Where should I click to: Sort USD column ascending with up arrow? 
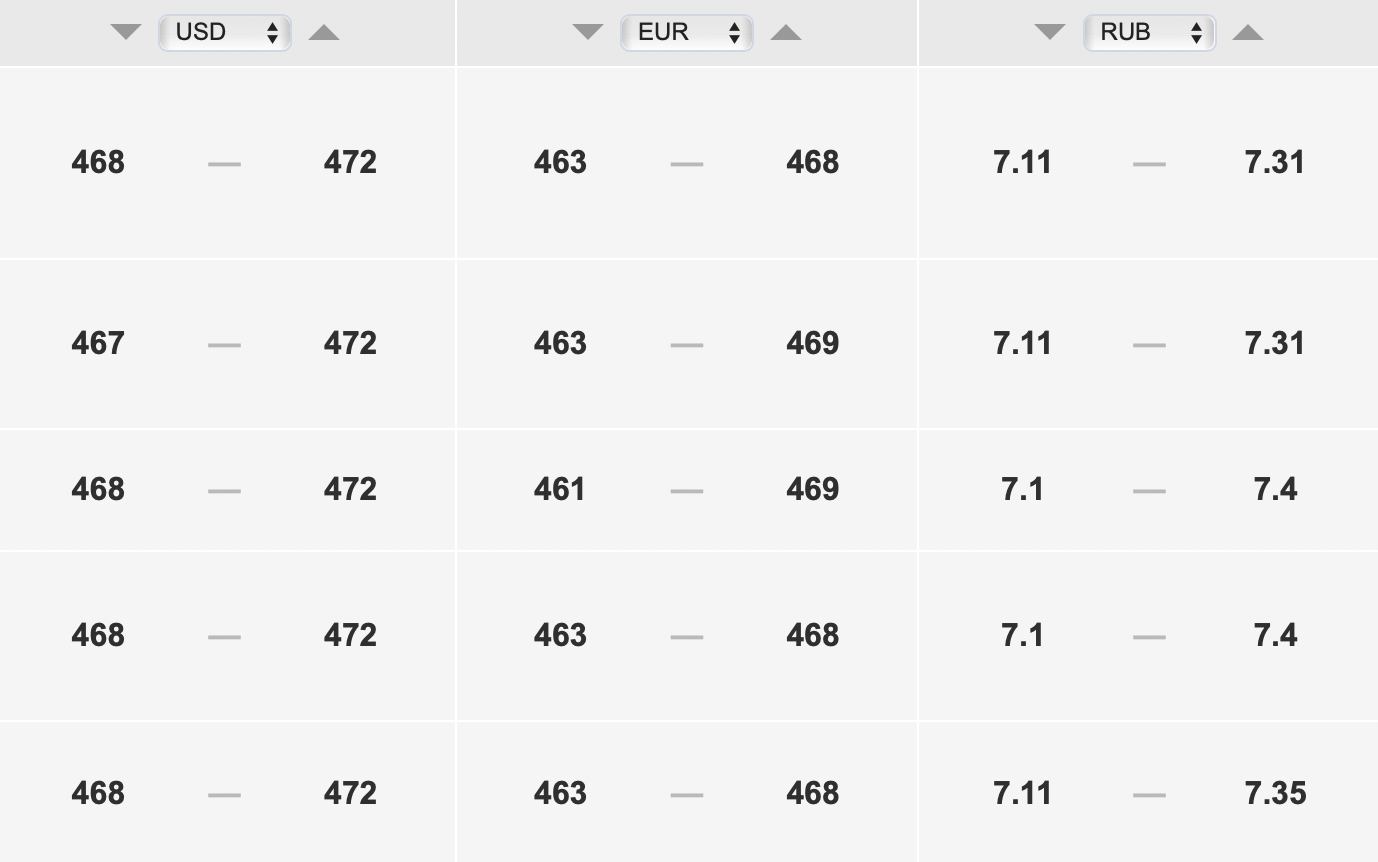pos(324,32)
